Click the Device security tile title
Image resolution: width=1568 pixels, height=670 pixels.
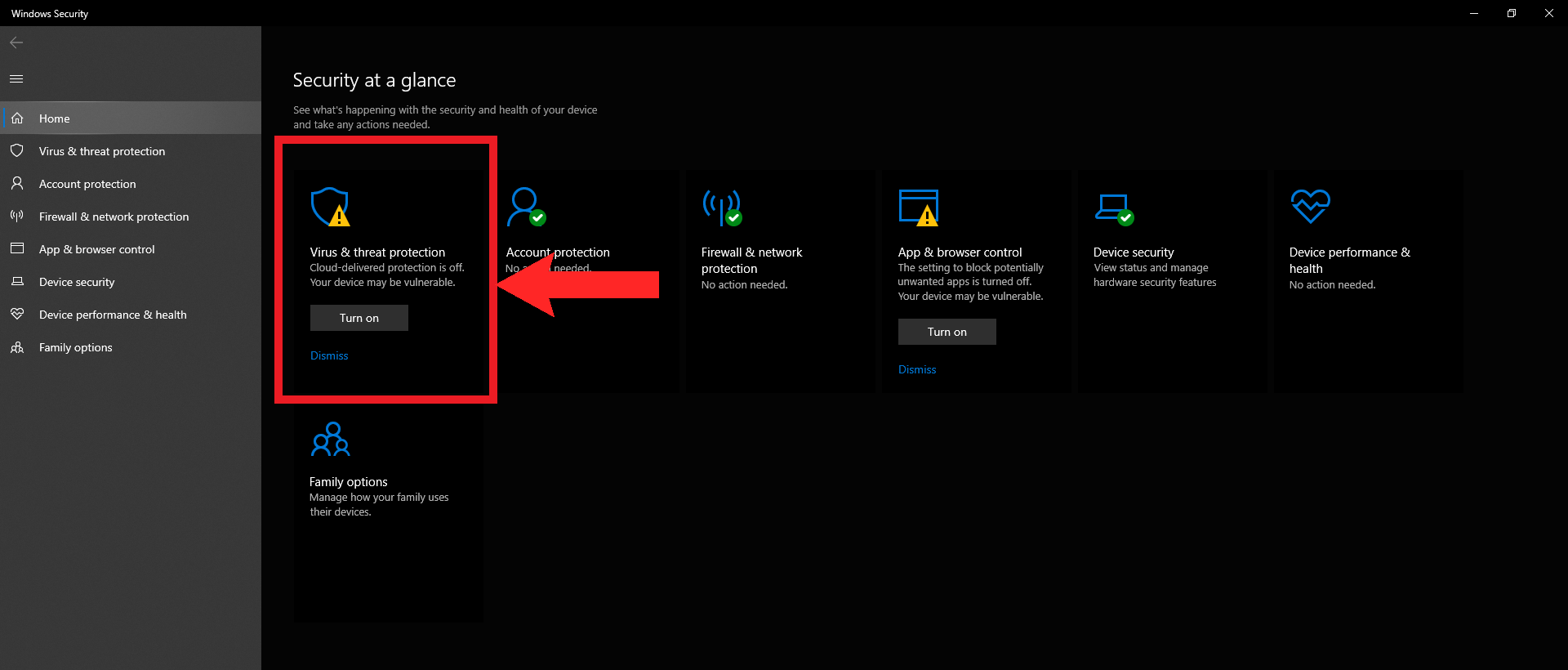[x=1134, y=252]
